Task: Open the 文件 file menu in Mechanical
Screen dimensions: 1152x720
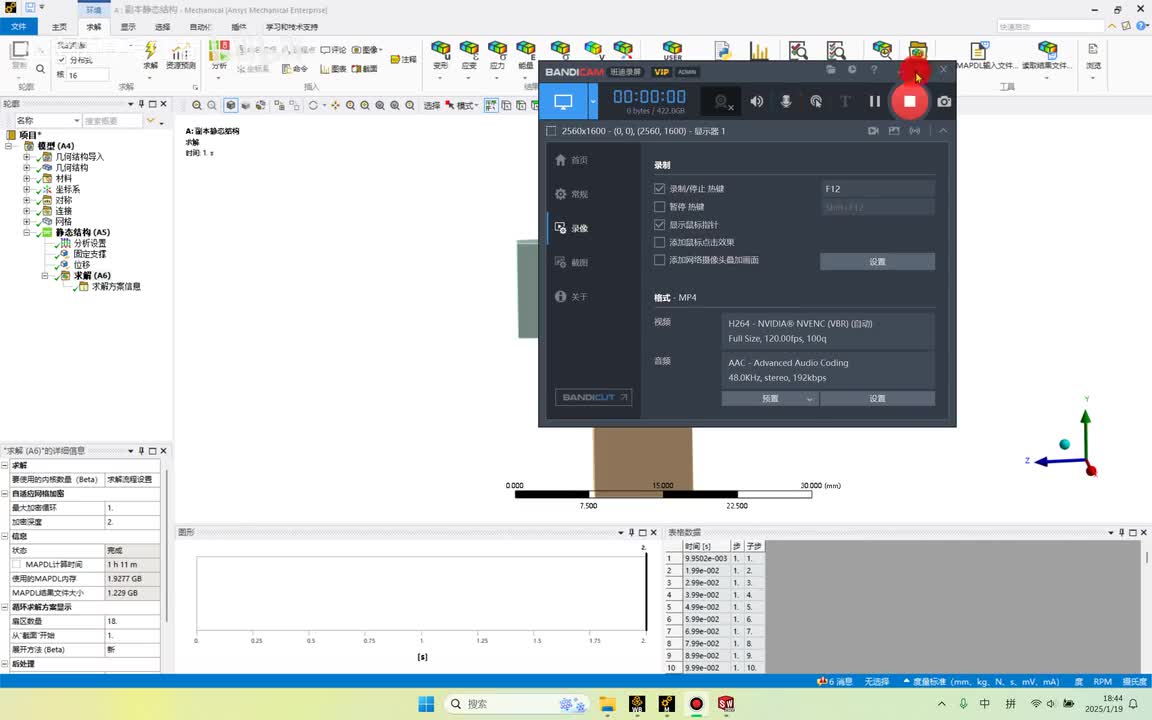Action: [19, 26]
